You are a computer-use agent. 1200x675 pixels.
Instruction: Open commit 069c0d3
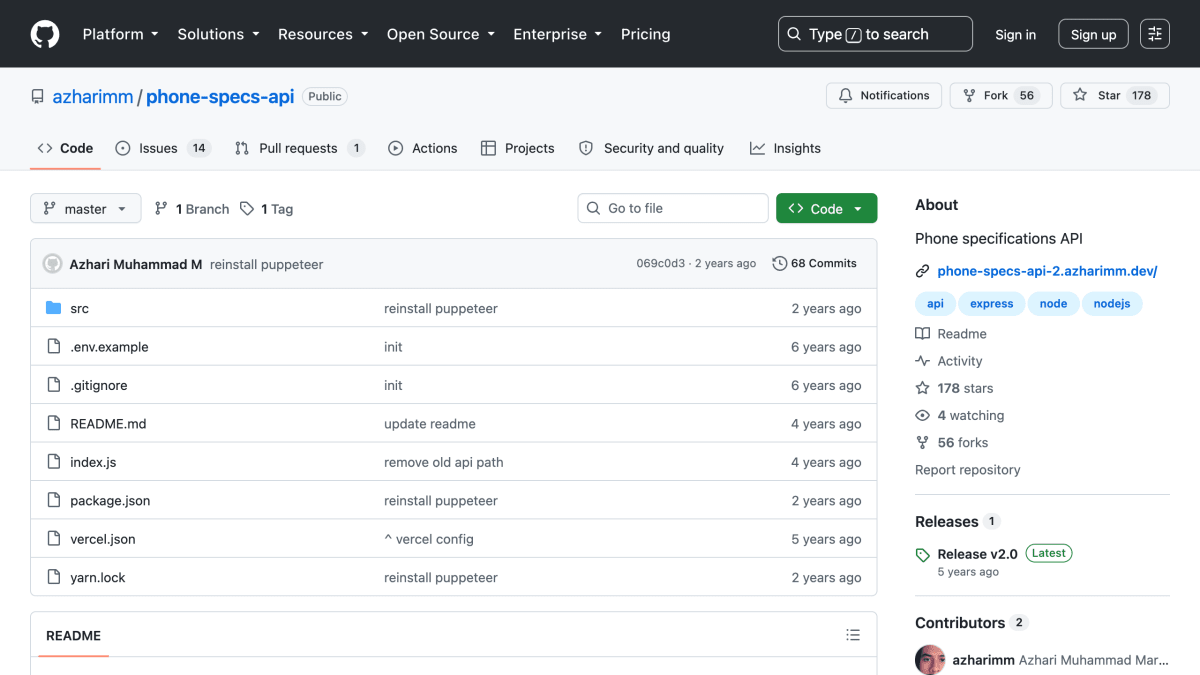661,264
